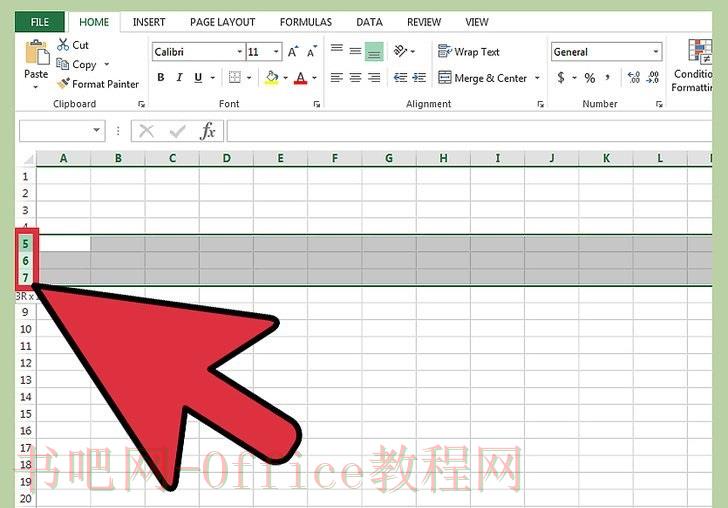728x508 pixels.
Task: Apply Percent Style format
Action: pos(590,78)
